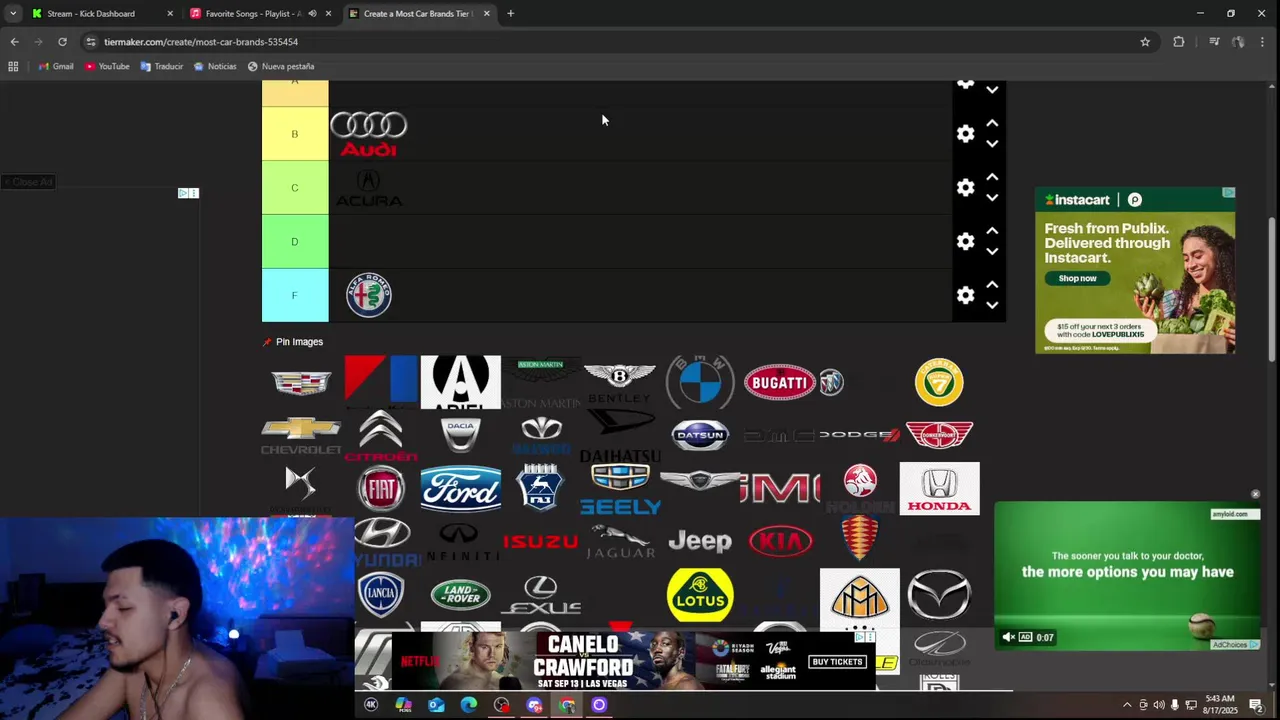Pick the Cadillac logo
Screen dimensions: 1280x720
coord(301,382)
